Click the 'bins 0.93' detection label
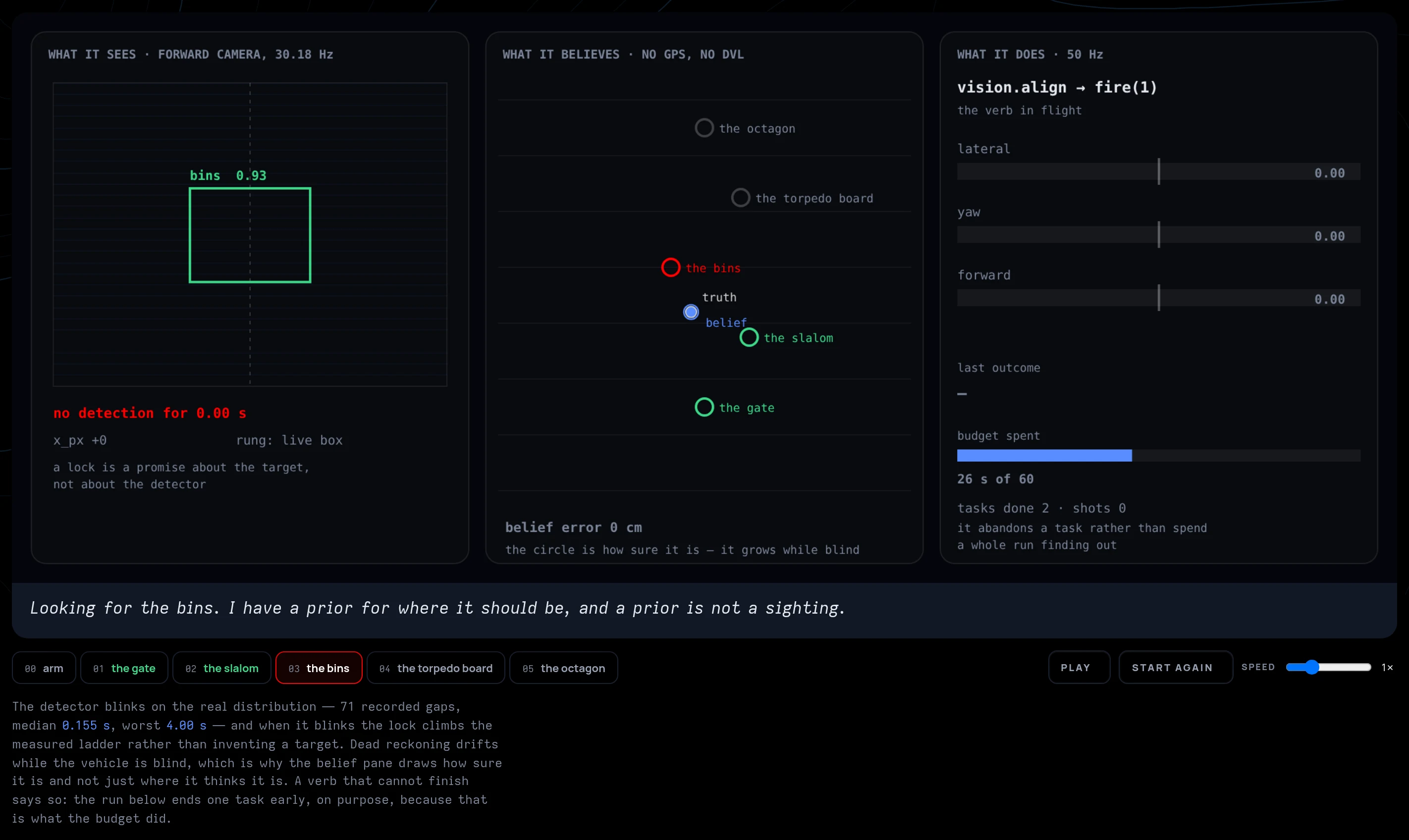 (x=227, y=175)
